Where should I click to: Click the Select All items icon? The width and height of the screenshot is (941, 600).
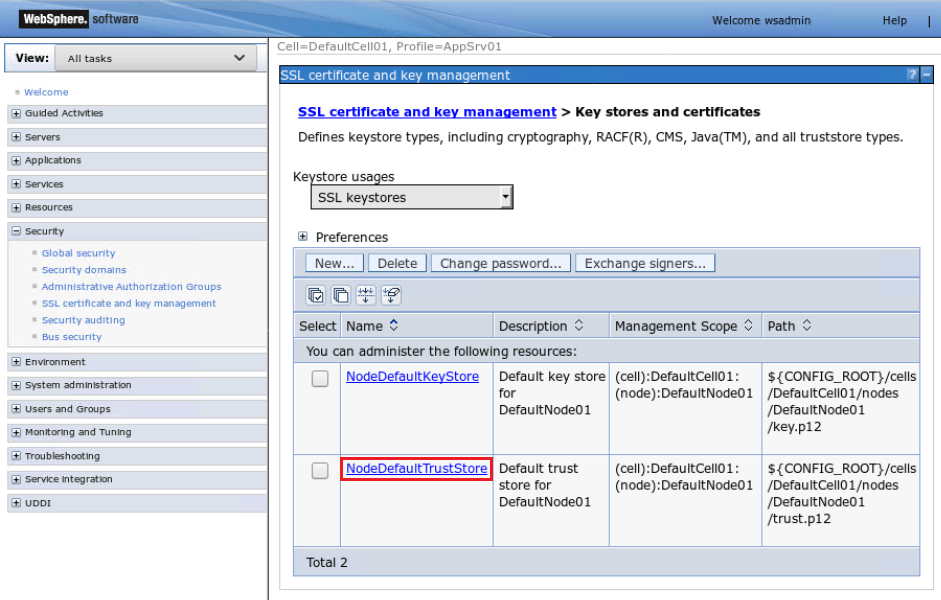click(316, 295)
